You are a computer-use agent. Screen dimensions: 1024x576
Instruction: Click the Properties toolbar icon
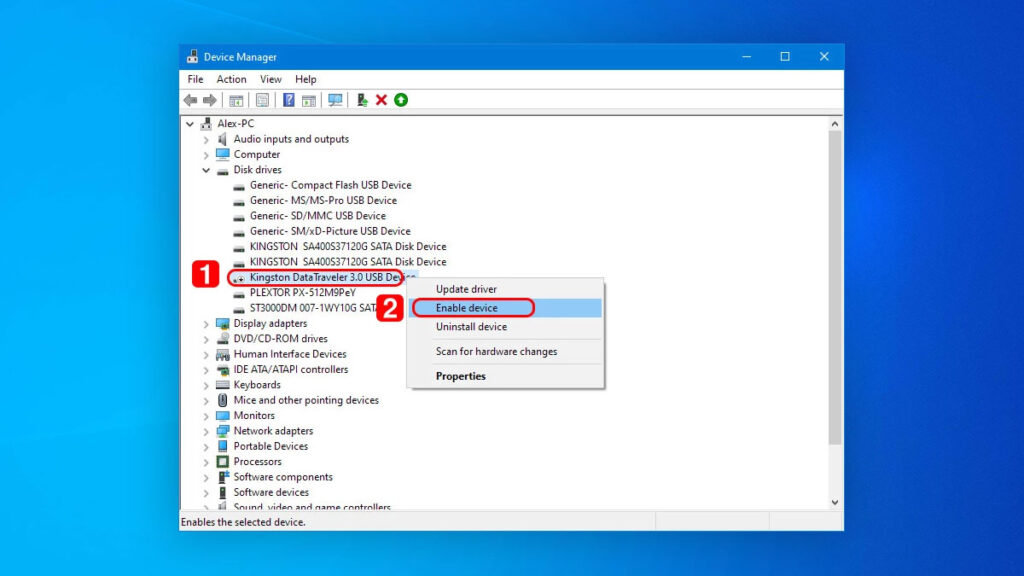pos(261,99)
